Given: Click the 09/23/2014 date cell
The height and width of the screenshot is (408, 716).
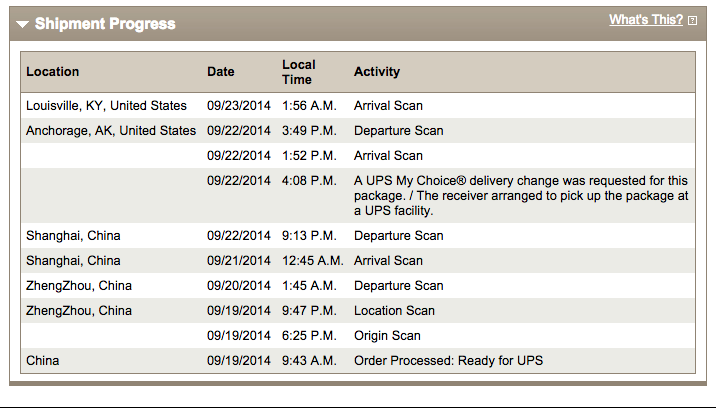Looking at the screenshot, I should 238,106.
